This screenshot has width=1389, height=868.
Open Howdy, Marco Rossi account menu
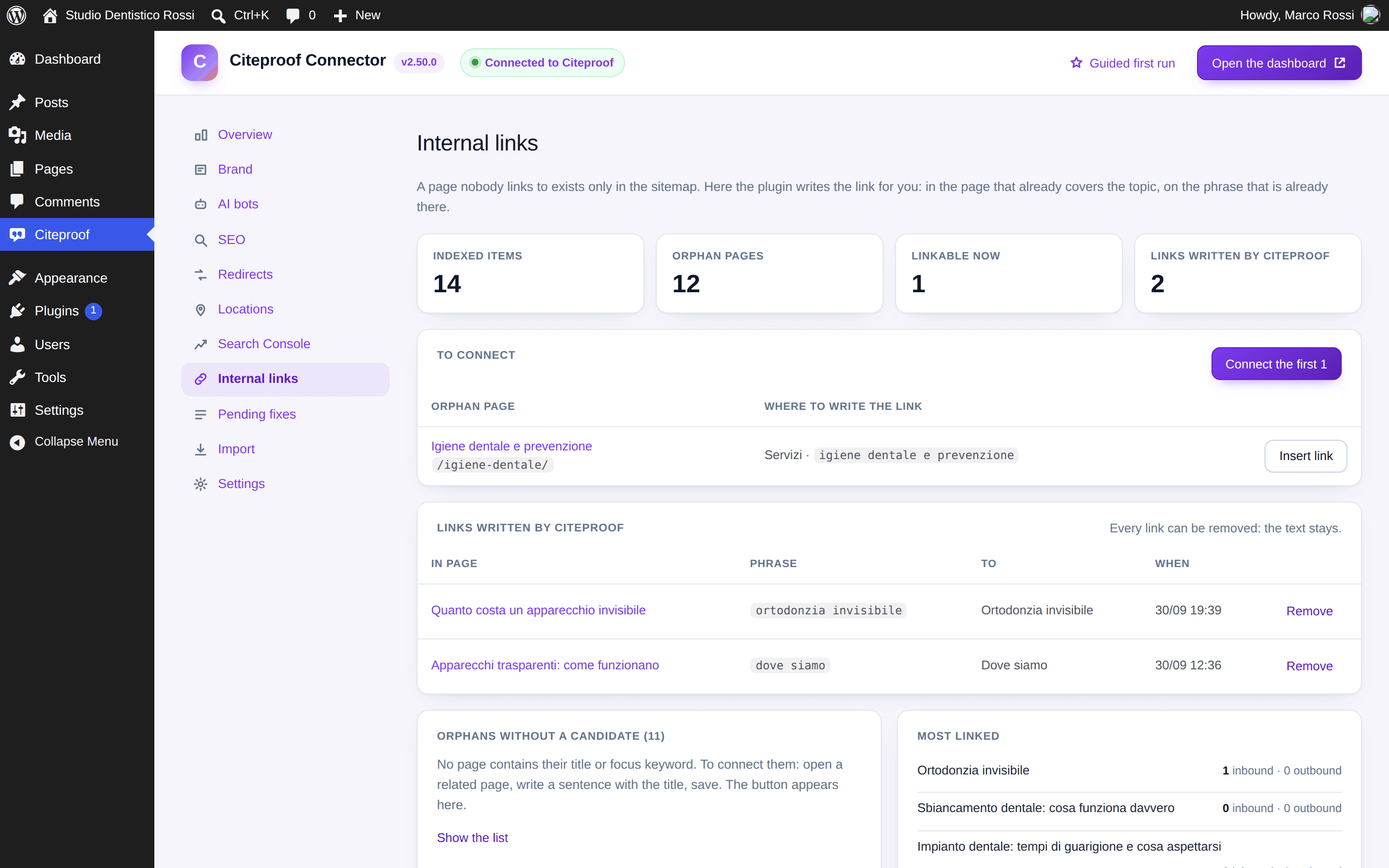pyautogui.click(x=1309, y=15)
